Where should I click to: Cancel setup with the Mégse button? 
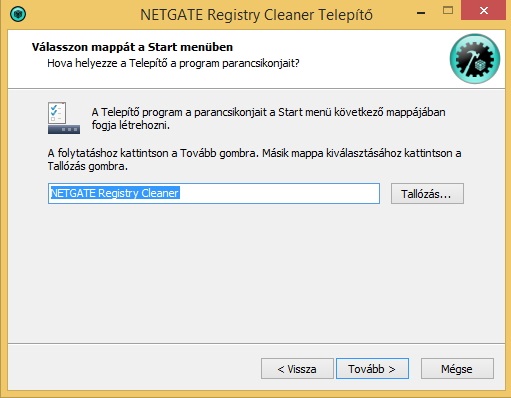click(x=457, y=369)
